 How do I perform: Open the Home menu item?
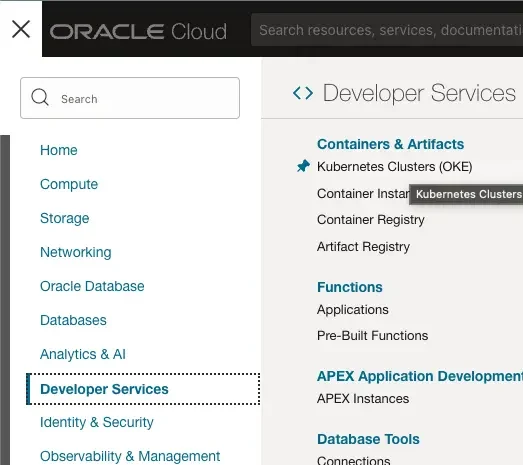pos(59,150)
